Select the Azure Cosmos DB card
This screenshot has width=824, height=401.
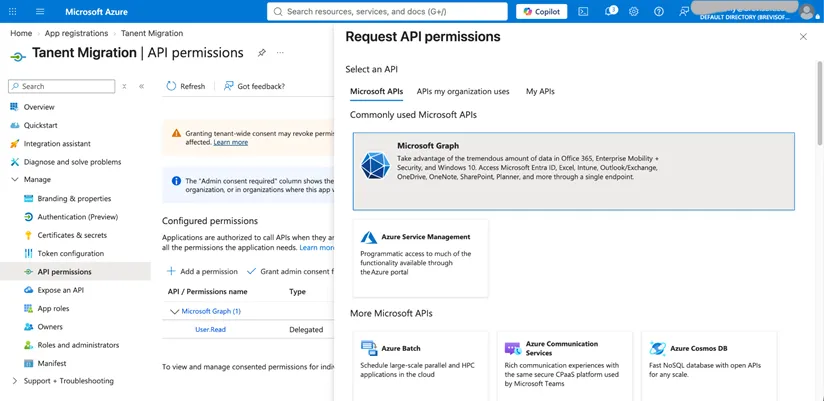pos(709,366)
